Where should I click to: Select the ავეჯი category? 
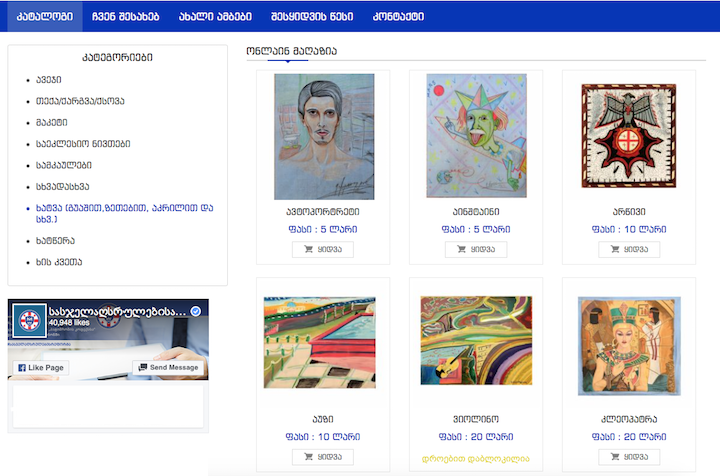point(49,80)
